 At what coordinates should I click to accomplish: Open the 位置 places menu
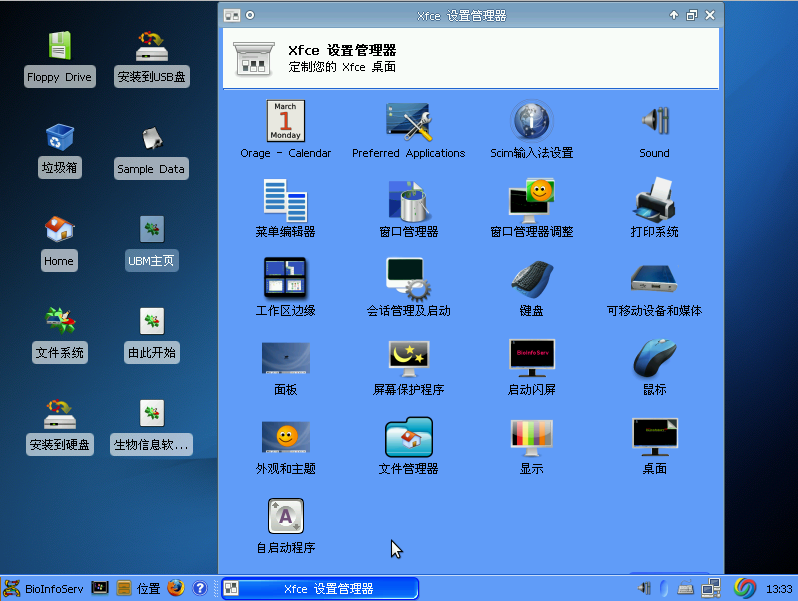[138, 588]
